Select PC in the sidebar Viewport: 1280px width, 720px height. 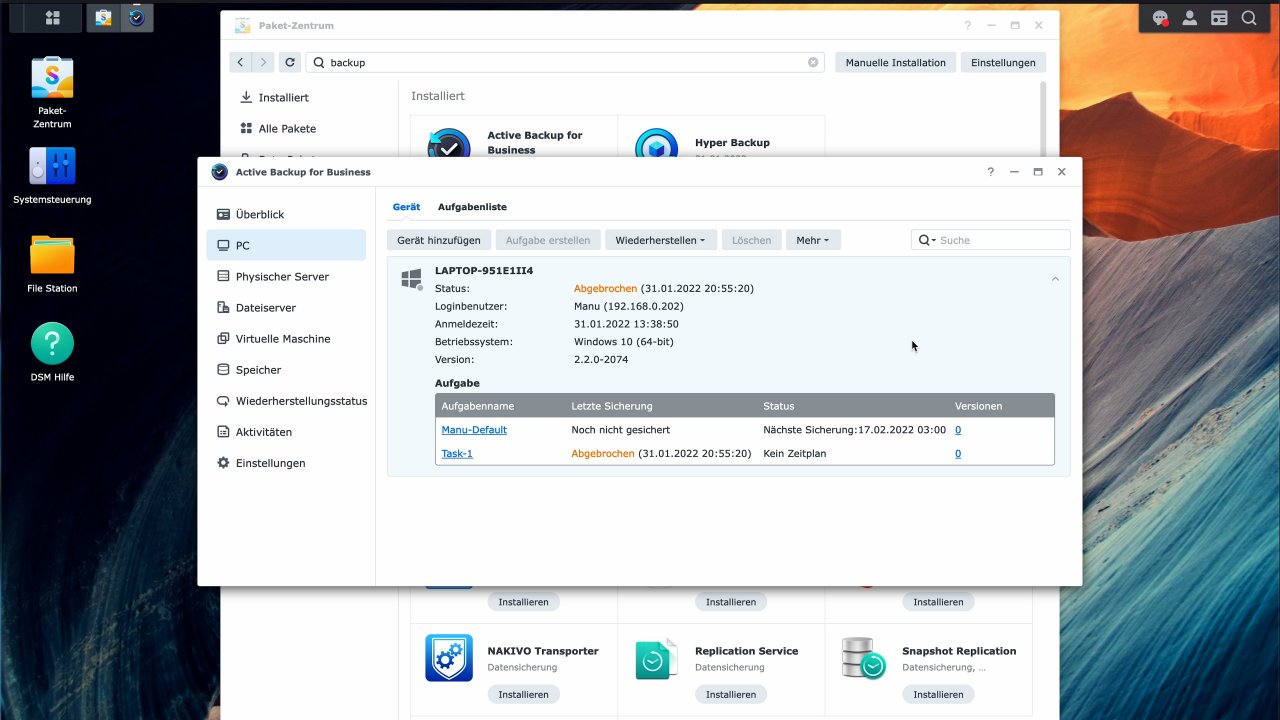(286, 245)
